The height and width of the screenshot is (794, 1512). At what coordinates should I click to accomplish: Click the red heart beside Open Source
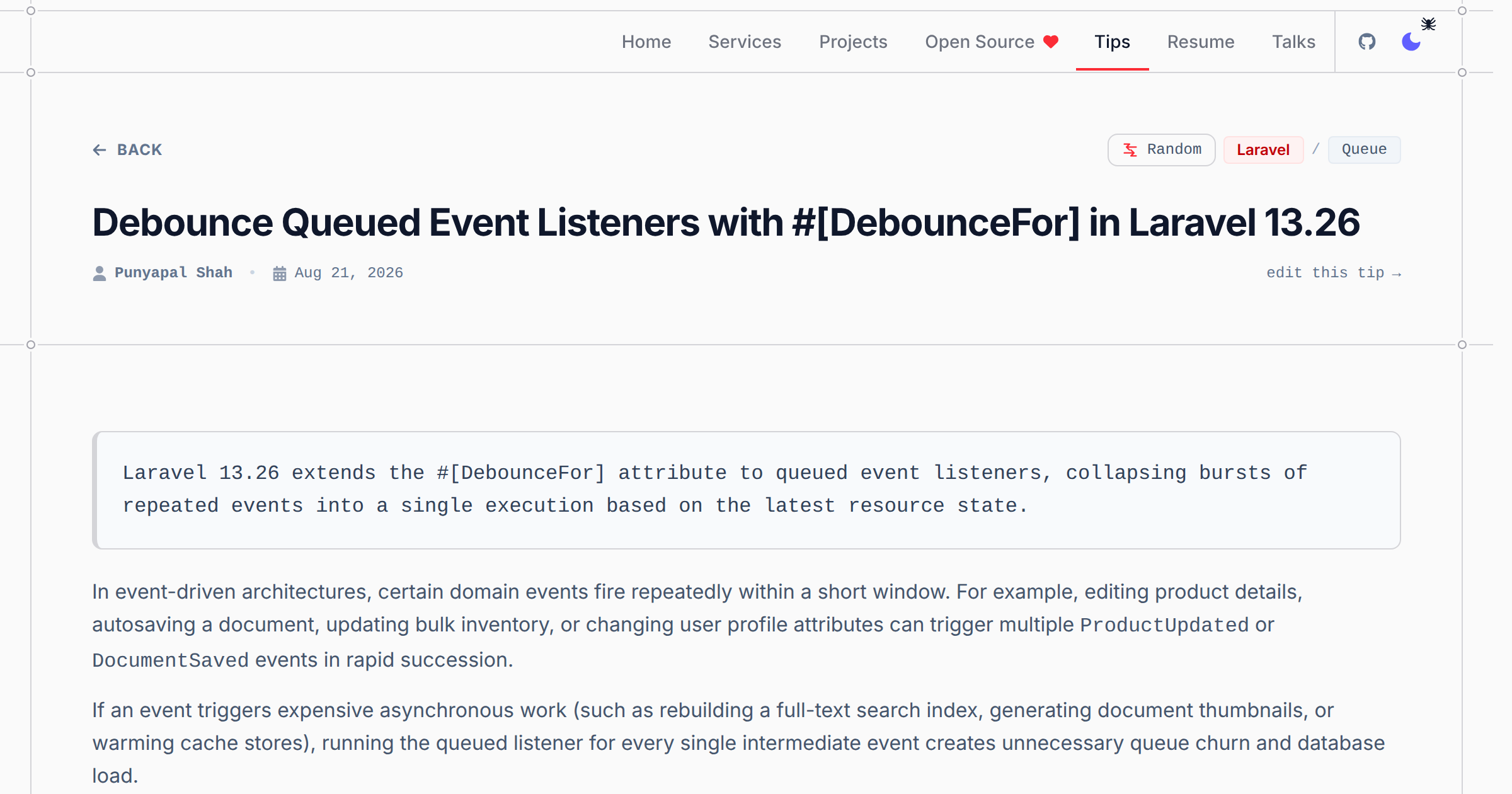[x=1051, y=42]
